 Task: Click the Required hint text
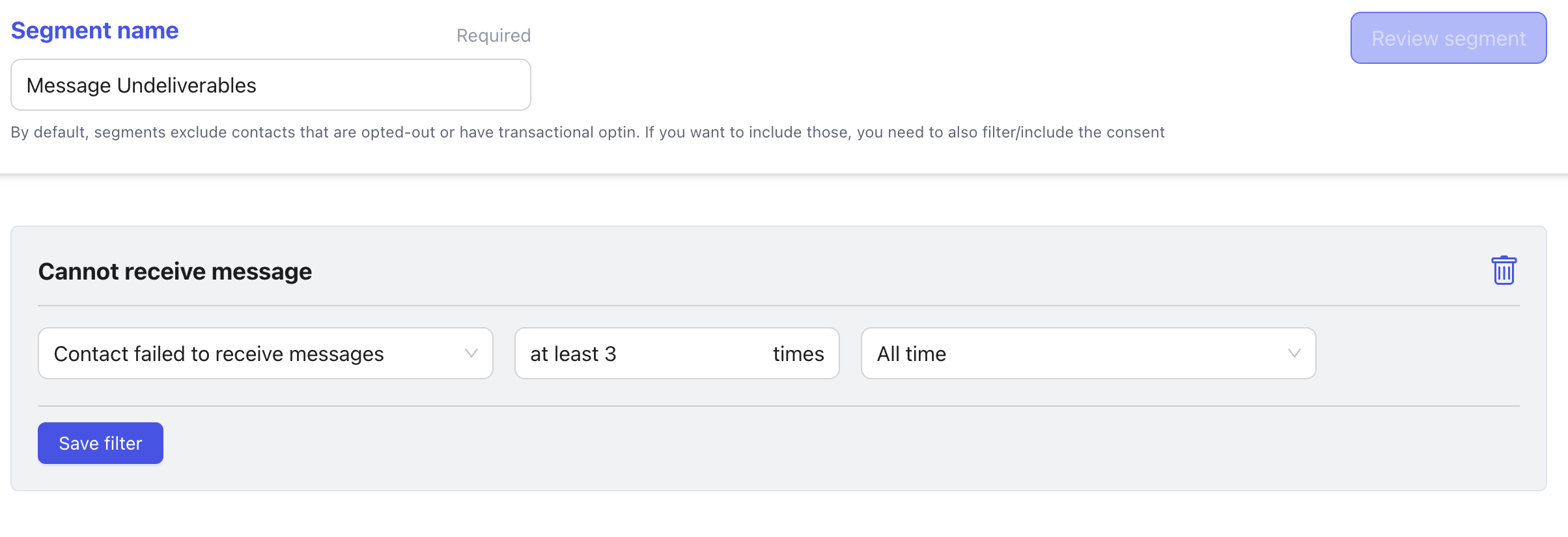click(494, 36)
